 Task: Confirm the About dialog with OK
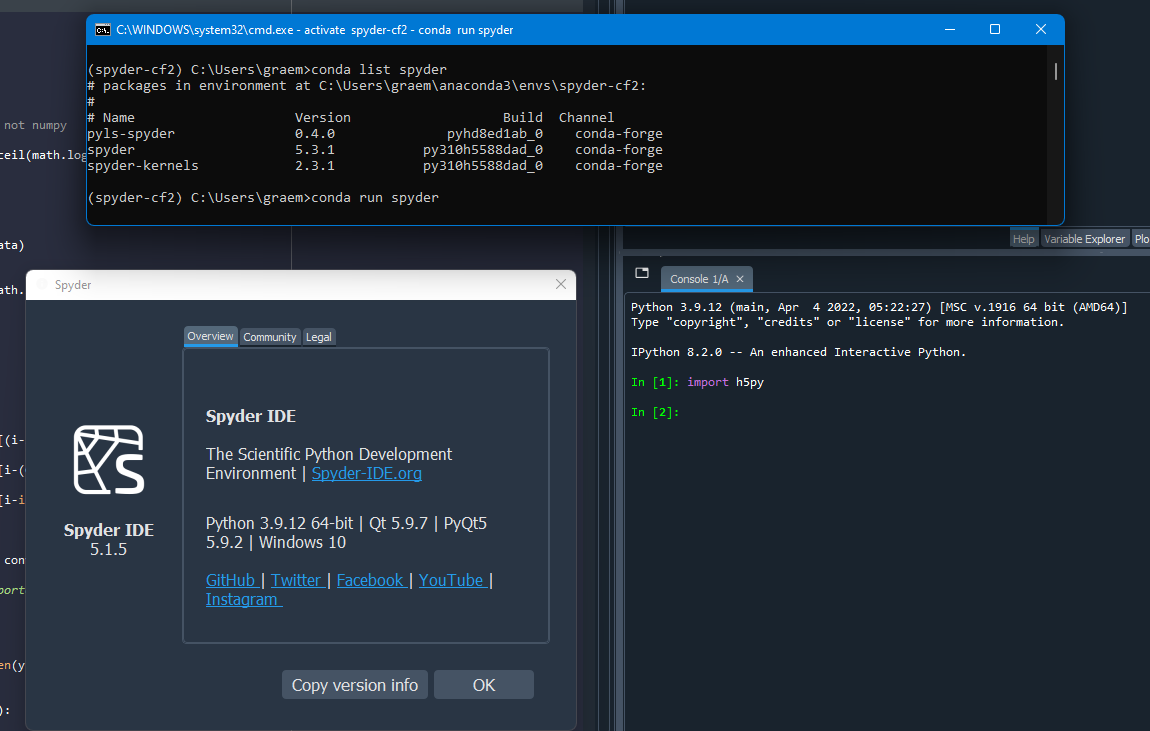(483, 684)
